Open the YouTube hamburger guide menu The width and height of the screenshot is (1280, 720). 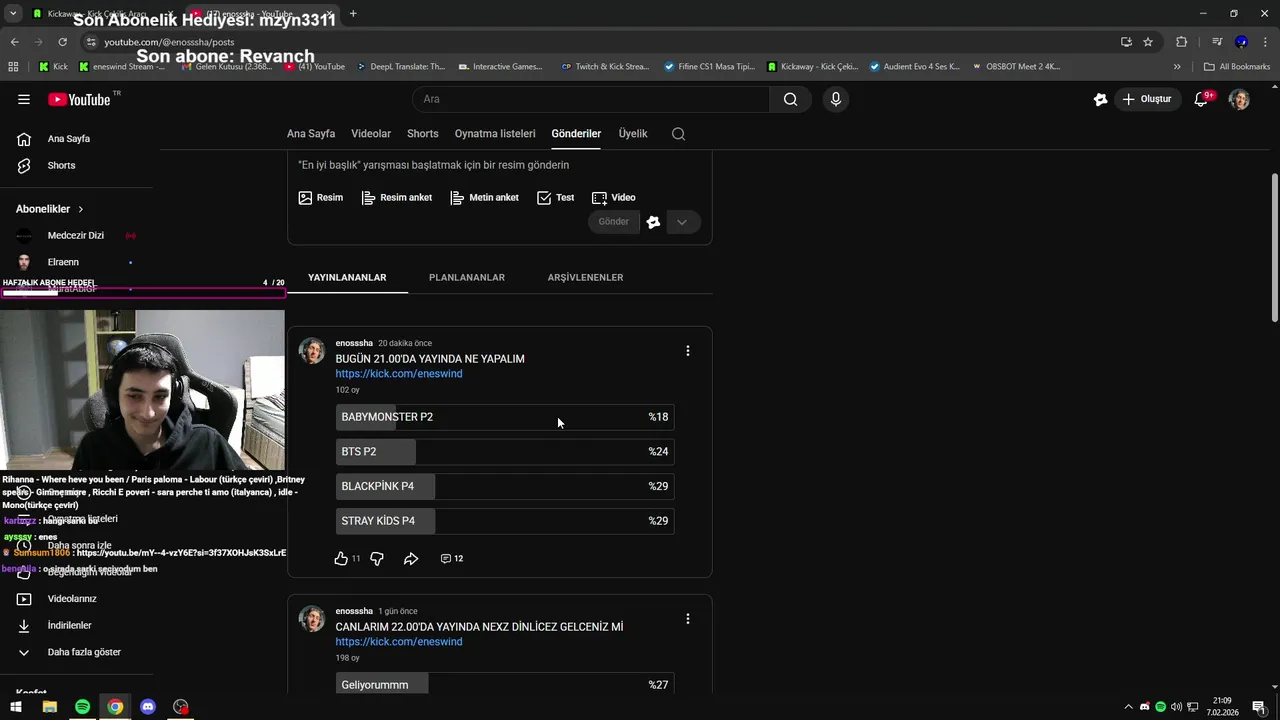click(x=24, y=99)
